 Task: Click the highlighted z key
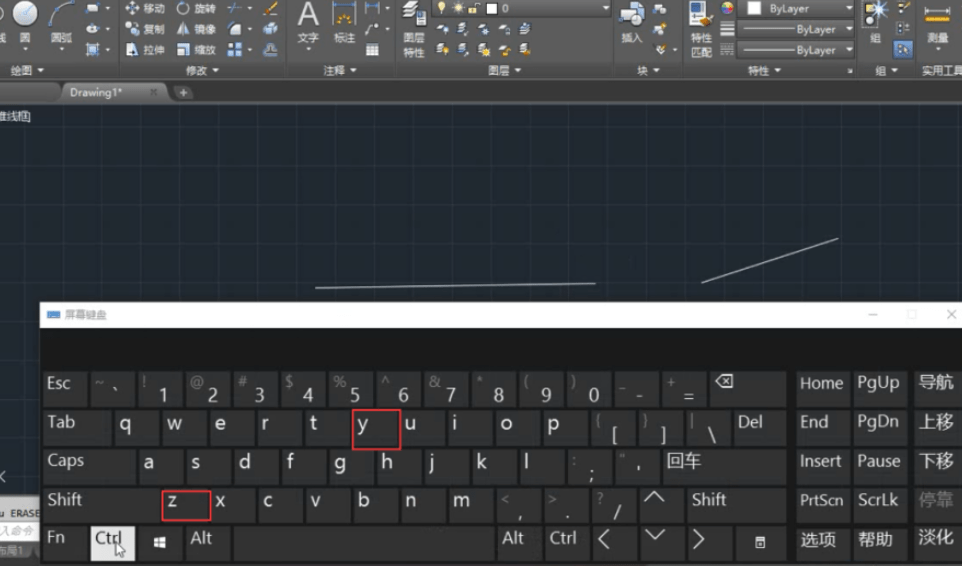(187, 506)
